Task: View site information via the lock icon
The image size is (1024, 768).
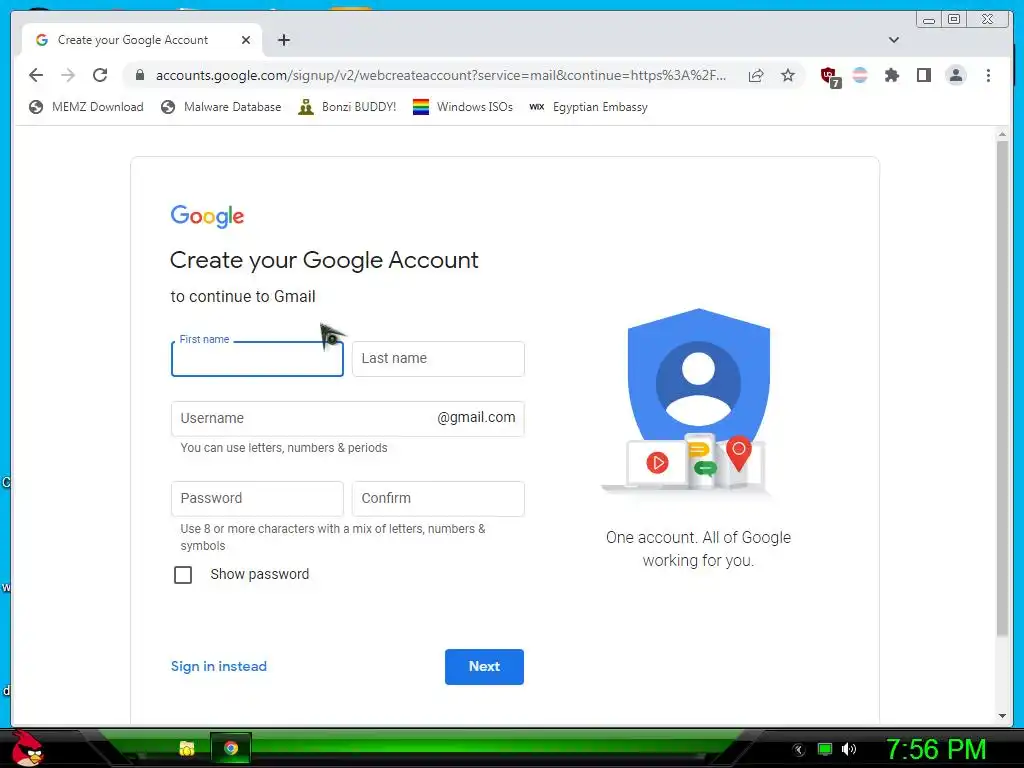Action: (139, 75)
